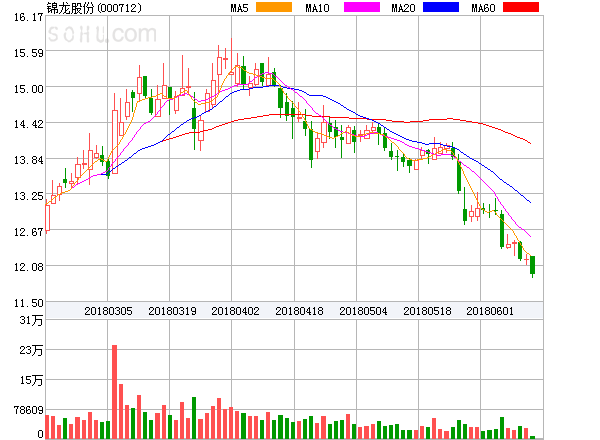Click the 16.17 price axis label

[x=28, y=17]
